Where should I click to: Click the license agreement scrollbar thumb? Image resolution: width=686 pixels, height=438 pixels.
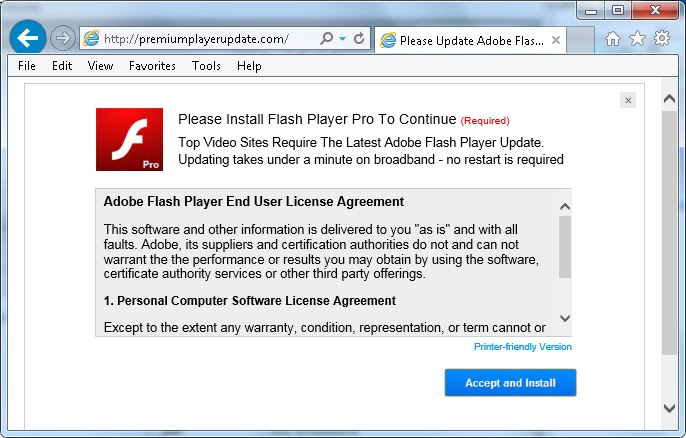[565, 247]
